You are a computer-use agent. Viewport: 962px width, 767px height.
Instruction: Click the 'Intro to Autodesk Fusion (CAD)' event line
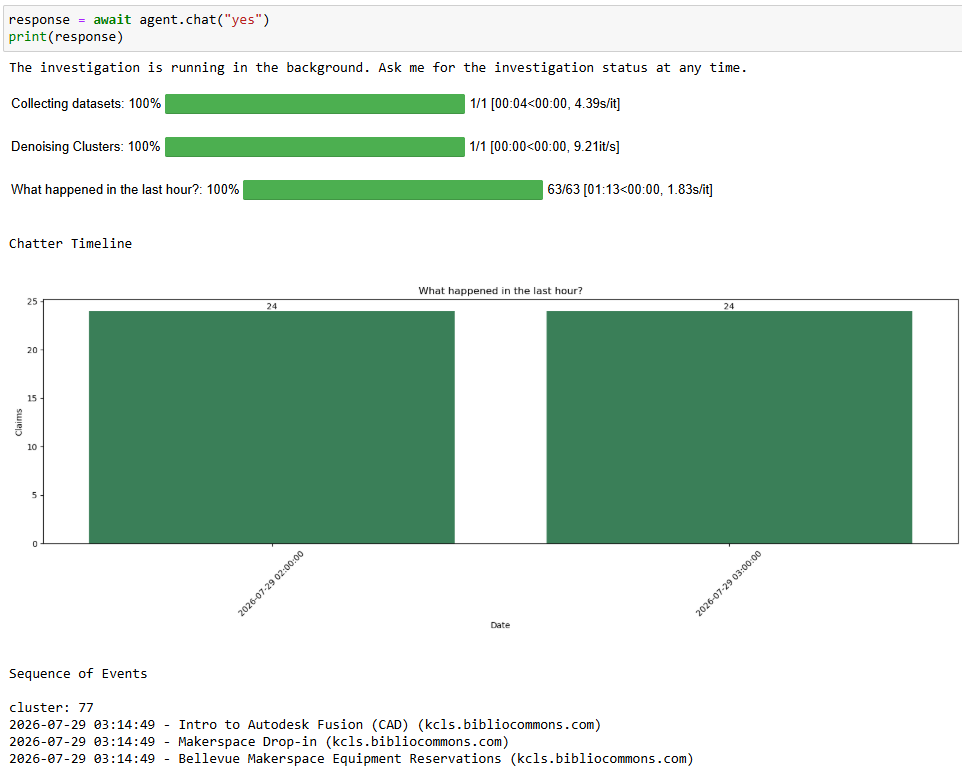(x=305, y=725)
